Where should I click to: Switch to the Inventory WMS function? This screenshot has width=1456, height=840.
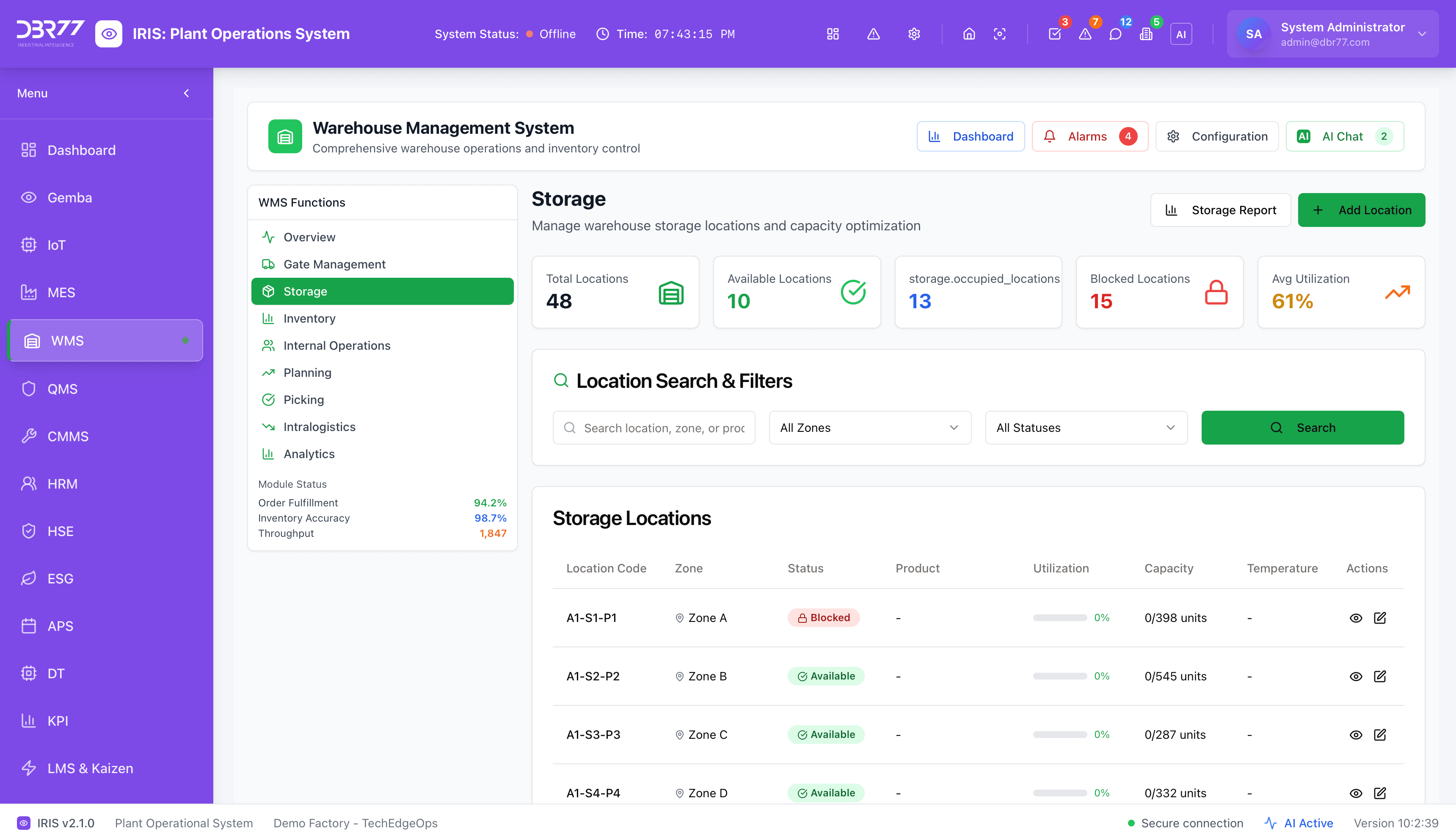coord(309,318)
